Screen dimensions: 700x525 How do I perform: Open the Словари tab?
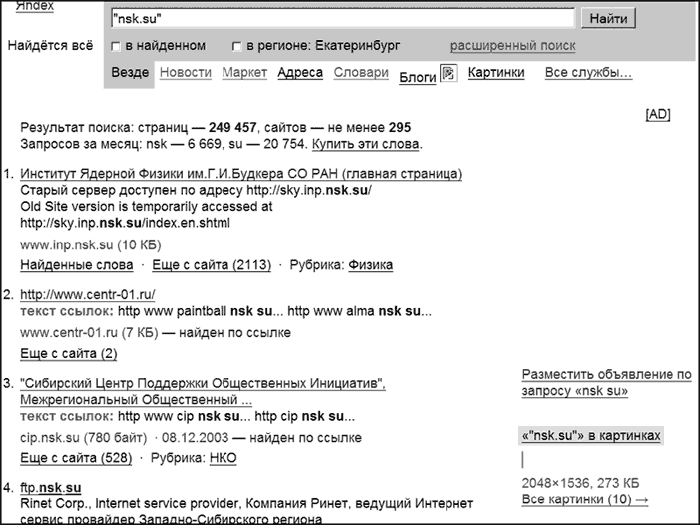pos(361,72)
